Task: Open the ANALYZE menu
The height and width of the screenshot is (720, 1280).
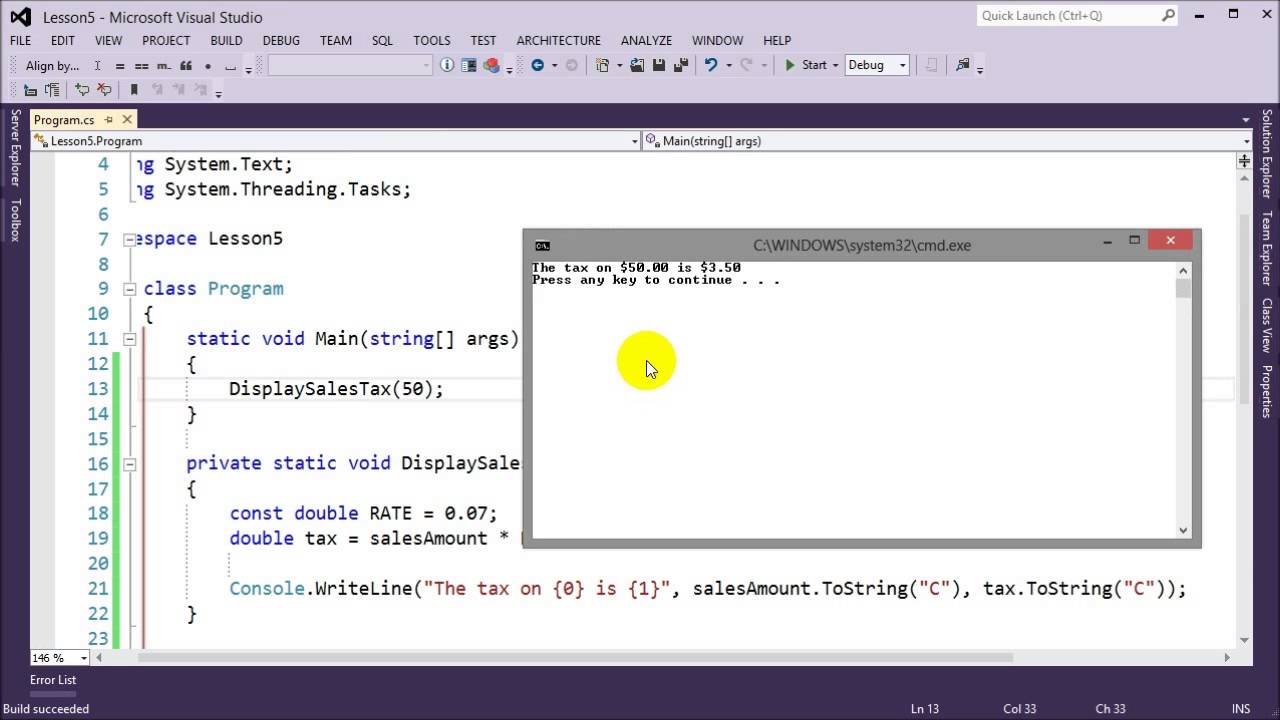Action: [646, 40]
